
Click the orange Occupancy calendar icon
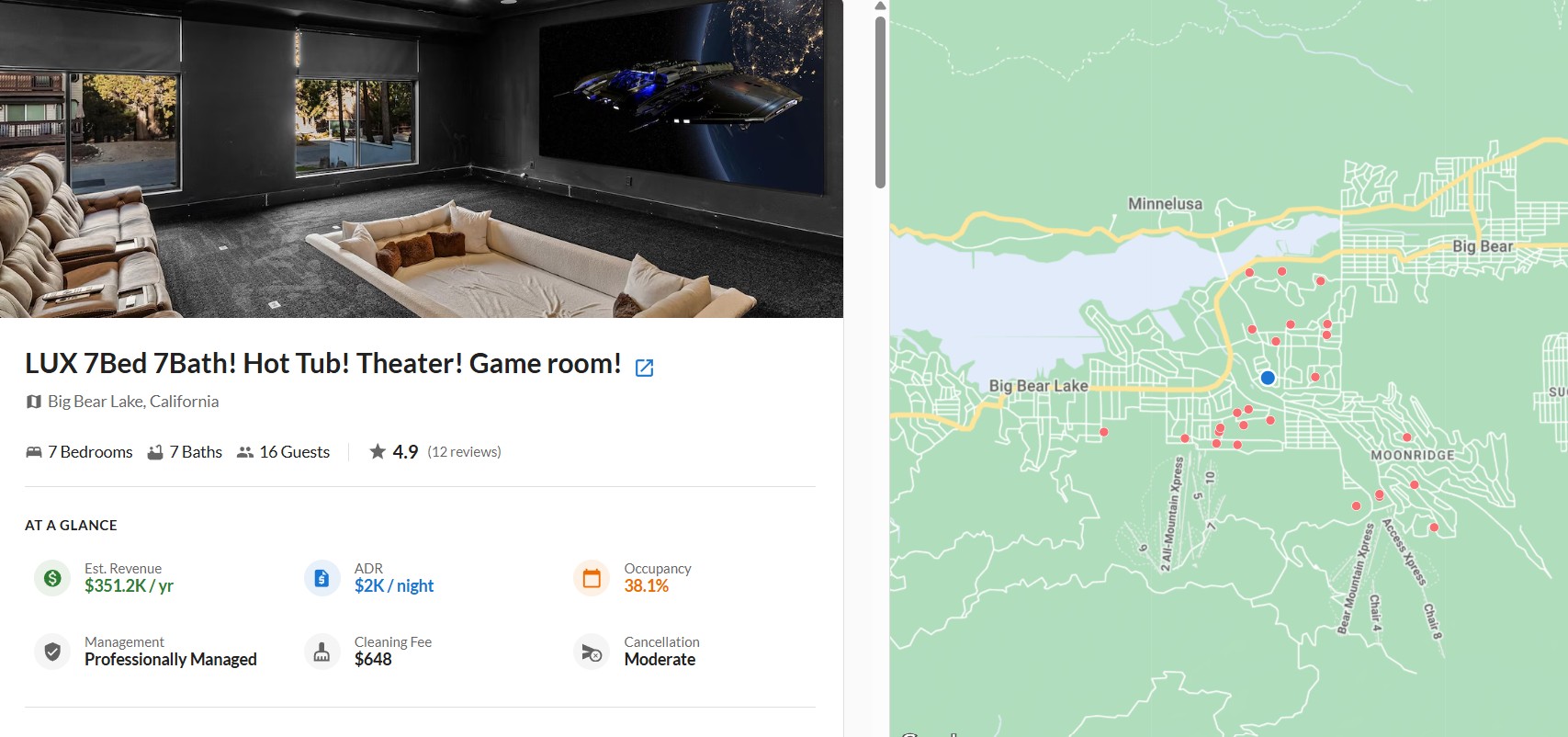592,578
